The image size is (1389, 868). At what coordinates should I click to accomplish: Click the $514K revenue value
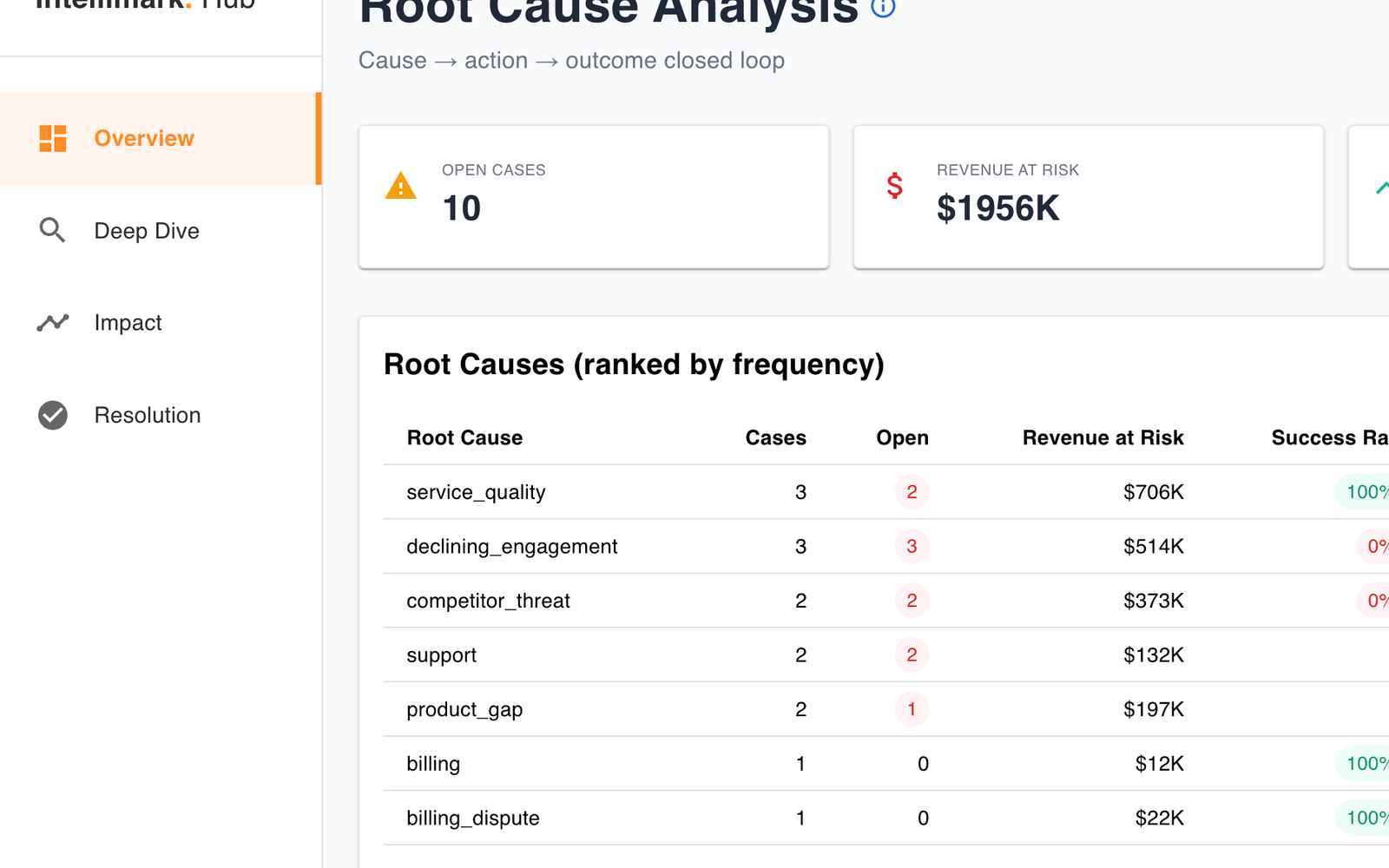tap(1154, 546)
